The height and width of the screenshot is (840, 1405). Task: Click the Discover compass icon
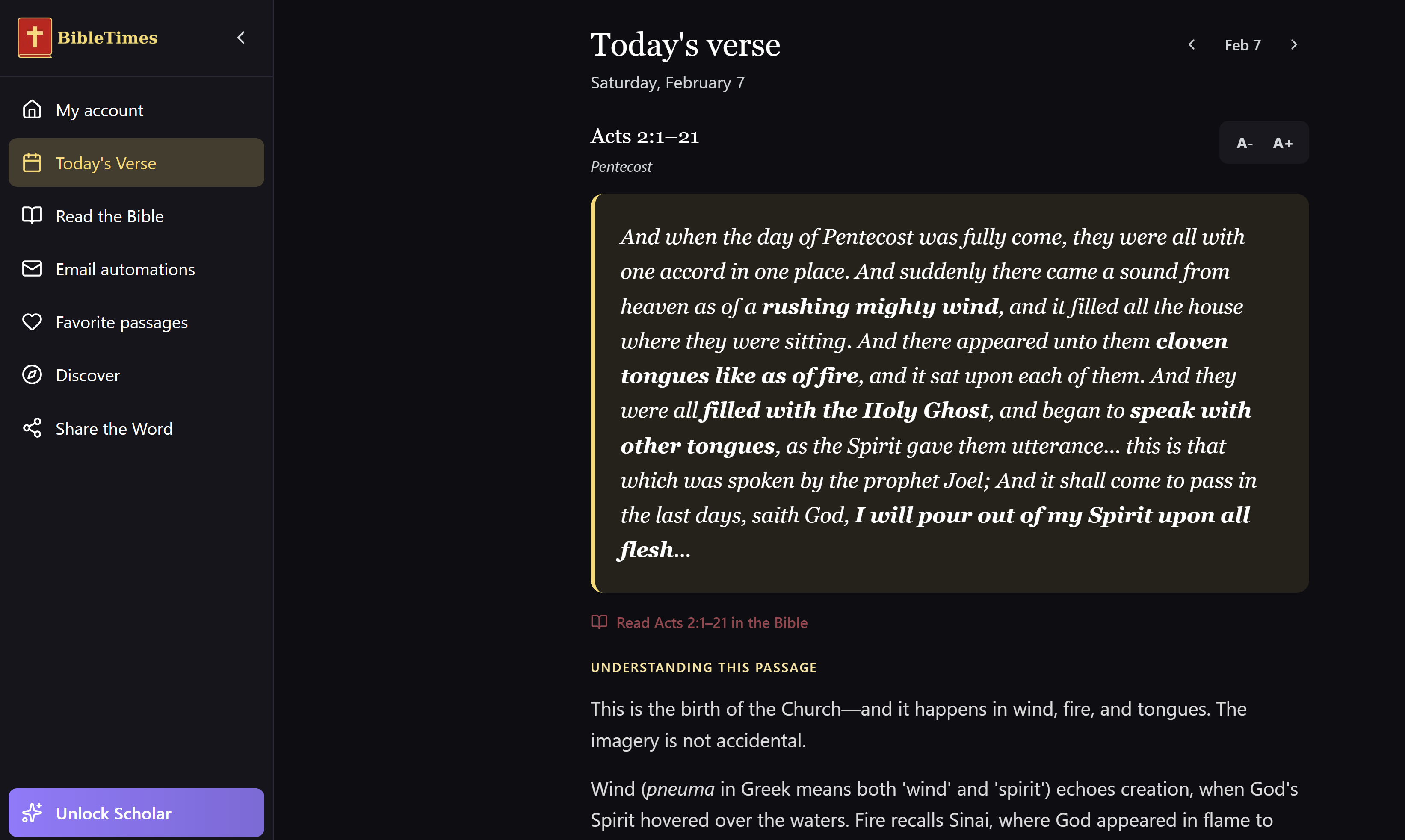point(32,375)
